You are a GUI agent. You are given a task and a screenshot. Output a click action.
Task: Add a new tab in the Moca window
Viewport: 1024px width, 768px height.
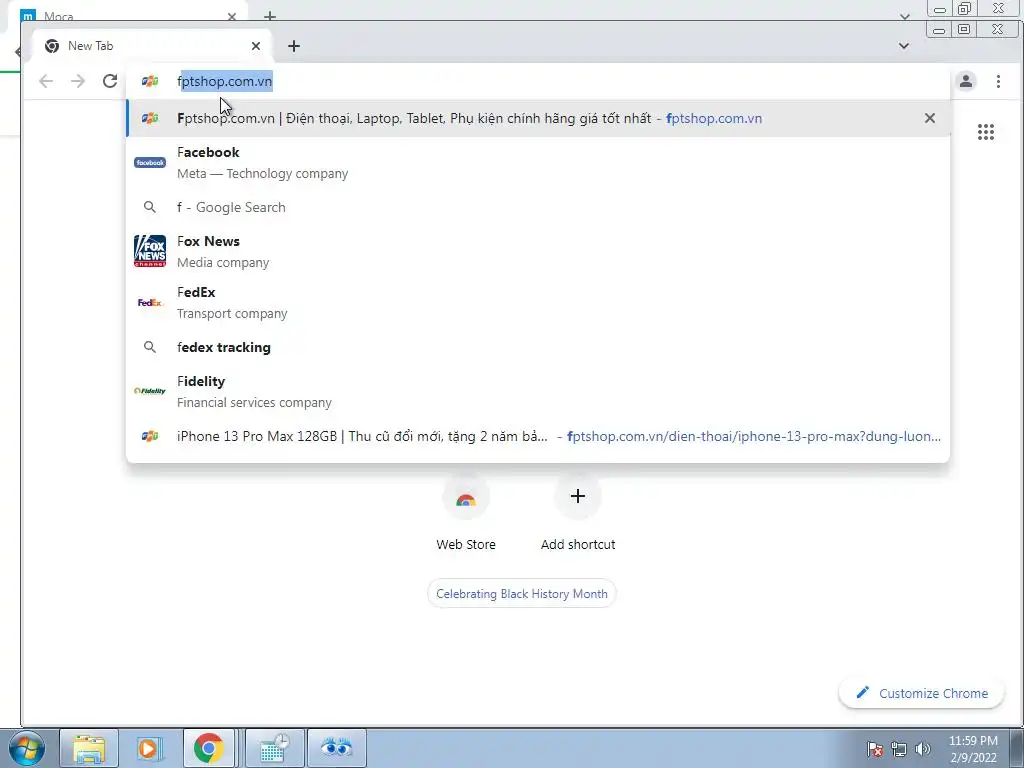click(x=270, y=16)
